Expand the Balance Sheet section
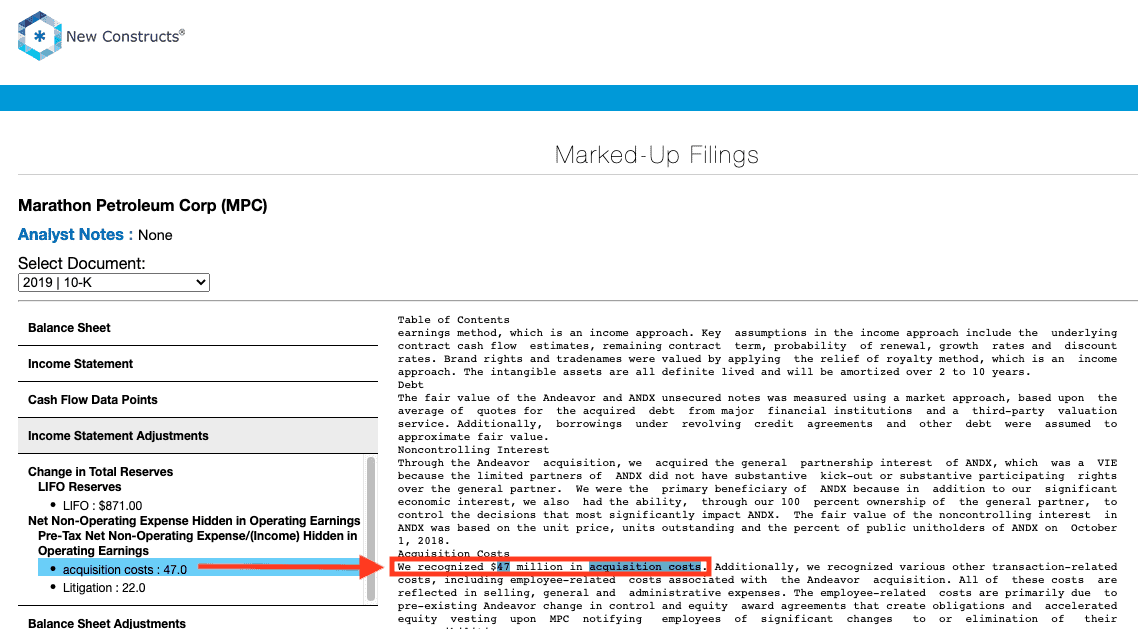The height and width of the screenshot is (629, 1138). pos(197,328)
